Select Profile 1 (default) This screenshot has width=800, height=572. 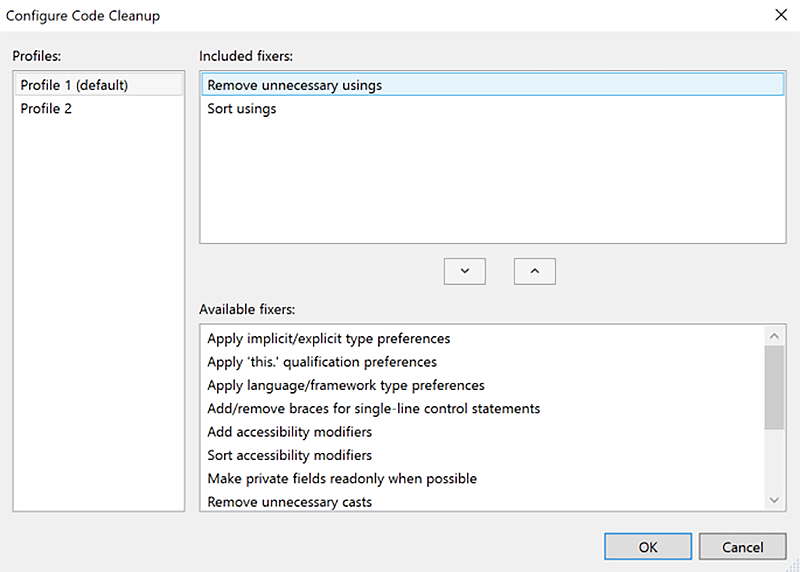pos(74,85)
